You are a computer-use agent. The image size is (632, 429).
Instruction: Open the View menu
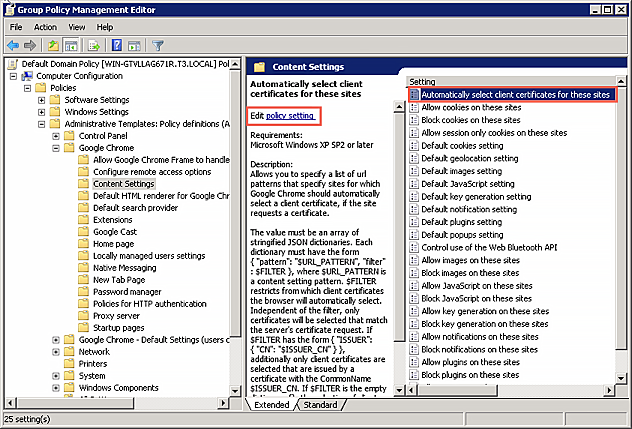coord(77,26)
